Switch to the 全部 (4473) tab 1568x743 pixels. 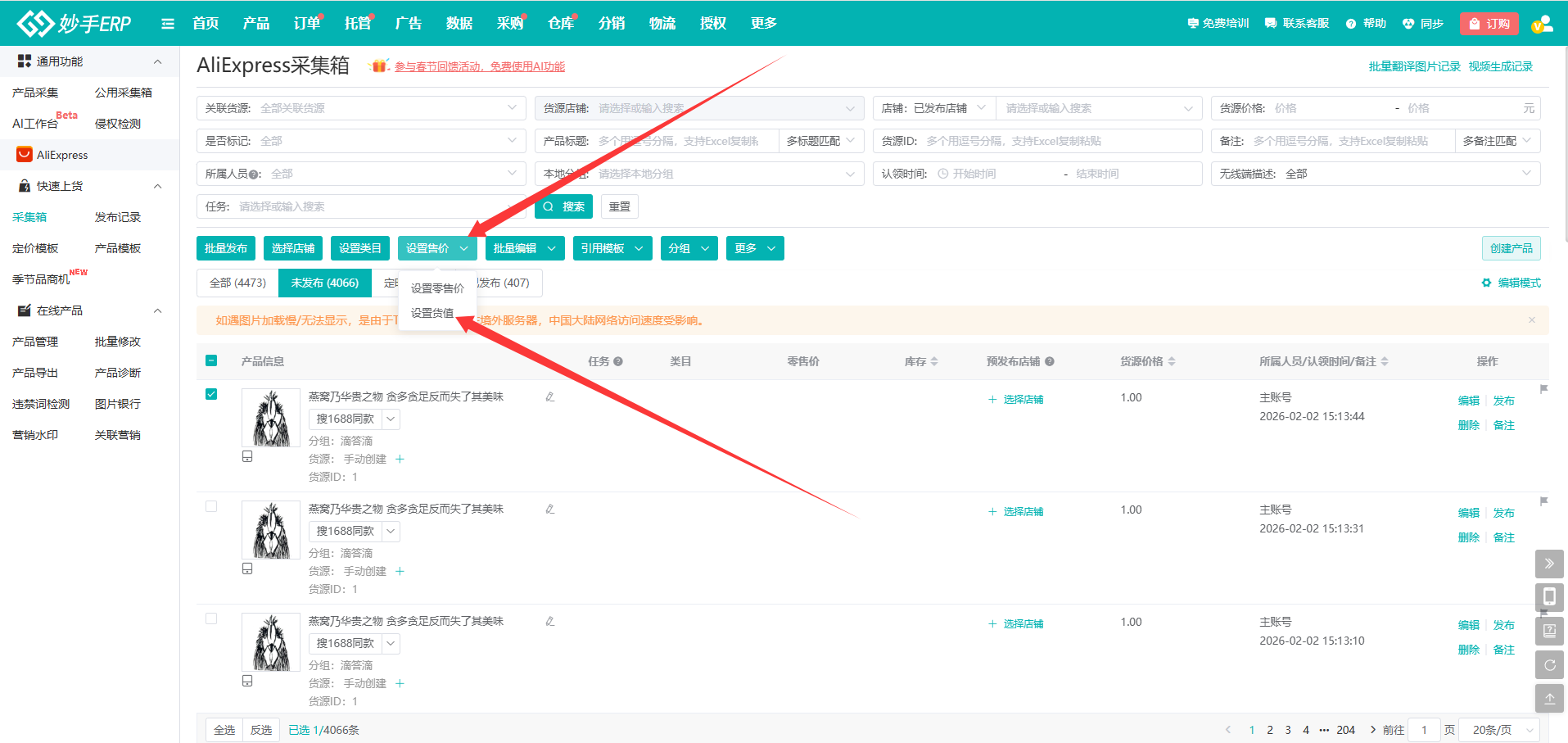(237, 283)
